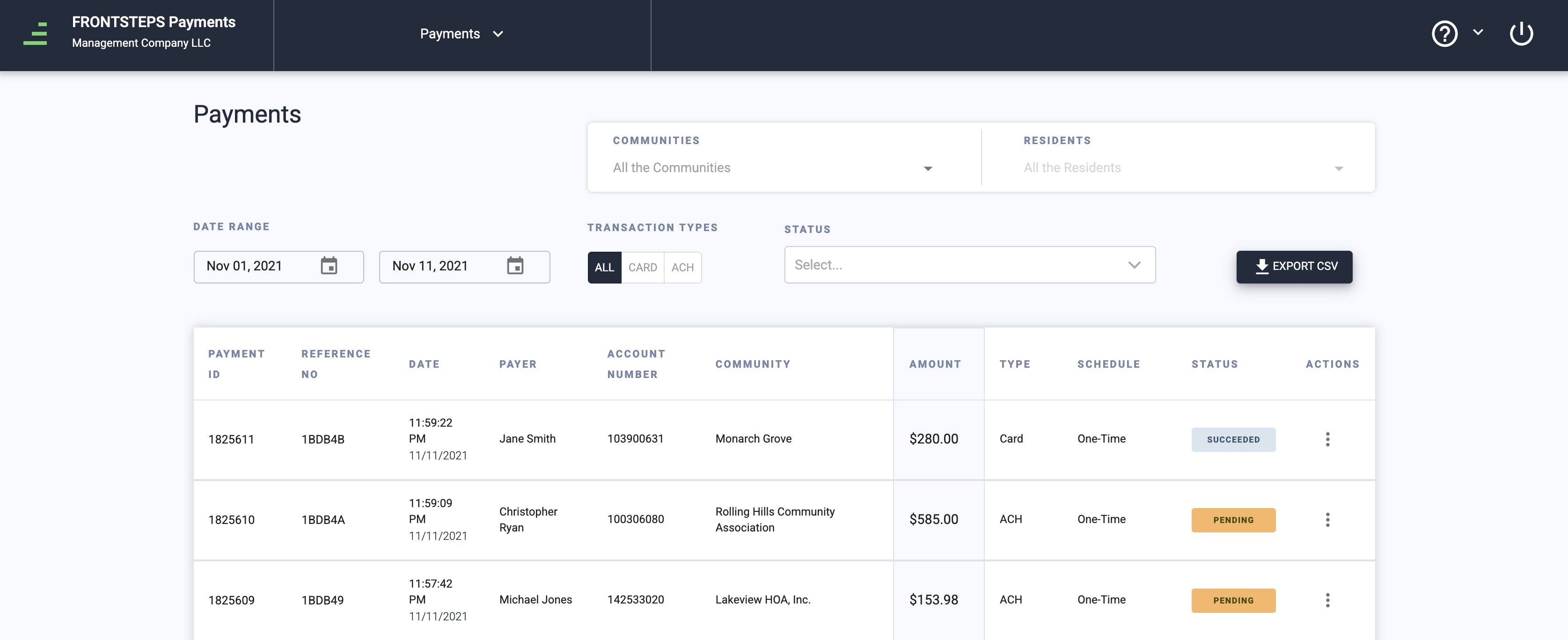Image resolution: width=1568 pixels, height=640 pixels.
Task: Expand the Communities dropdown
Action: pos(928,168)
